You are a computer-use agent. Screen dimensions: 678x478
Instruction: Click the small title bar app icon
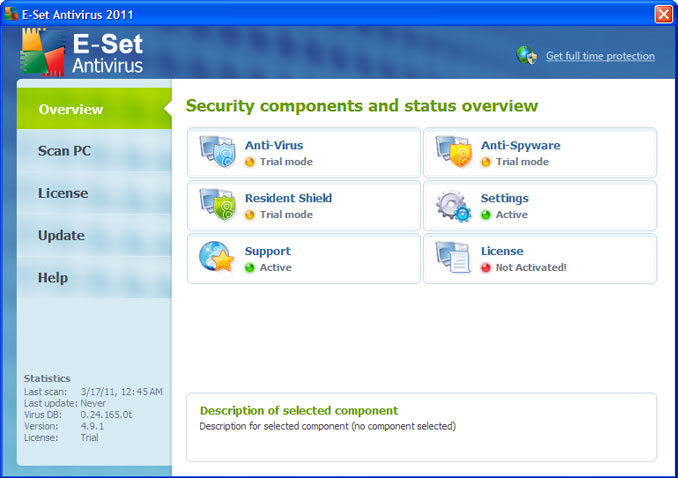[x=11, y=14]
